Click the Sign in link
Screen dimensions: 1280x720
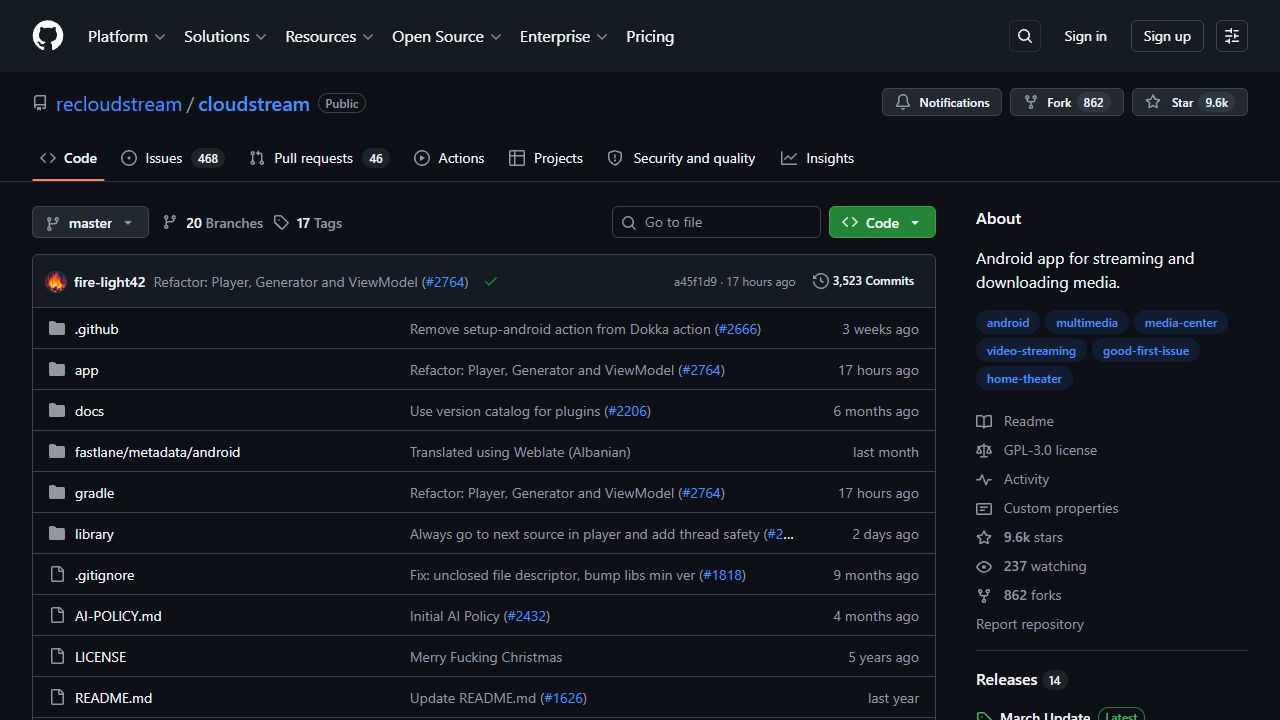[x=1085, y=36]
